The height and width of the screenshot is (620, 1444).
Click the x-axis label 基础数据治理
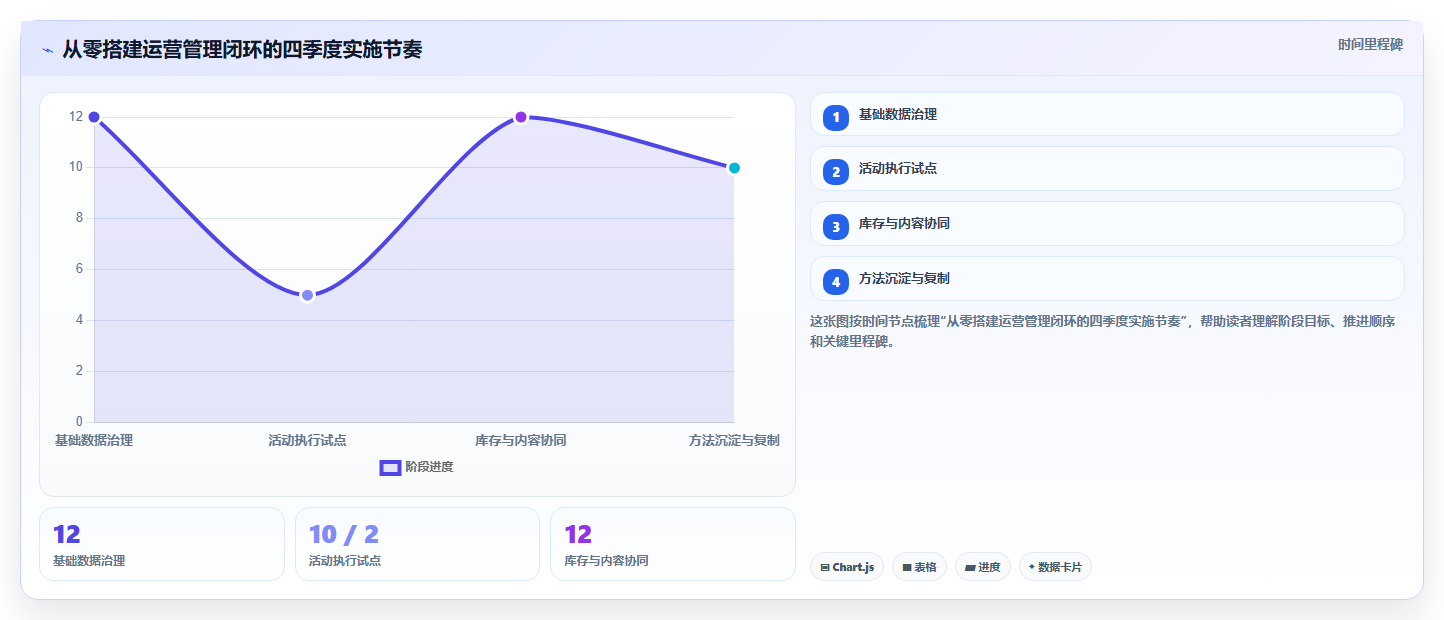click(x=94, y=440)
